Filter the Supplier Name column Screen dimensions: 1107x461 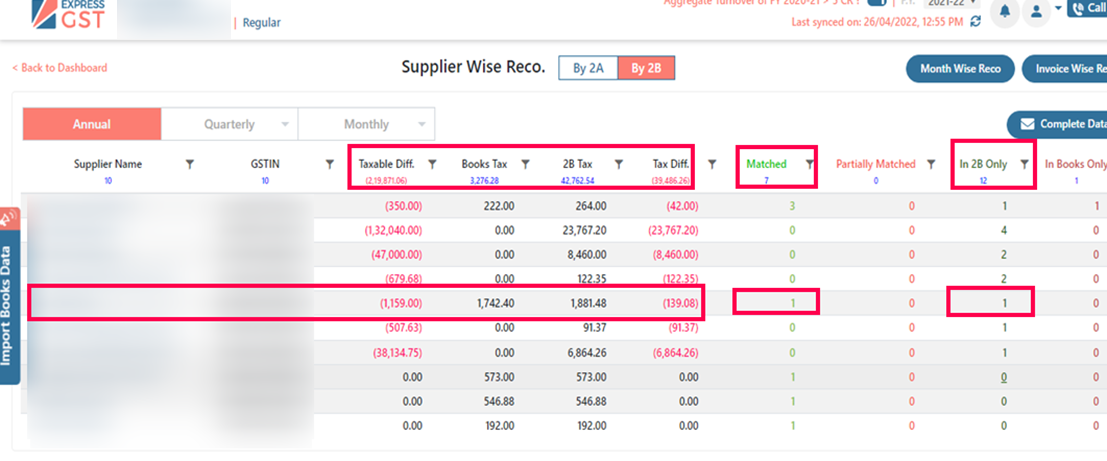[189, 164]
